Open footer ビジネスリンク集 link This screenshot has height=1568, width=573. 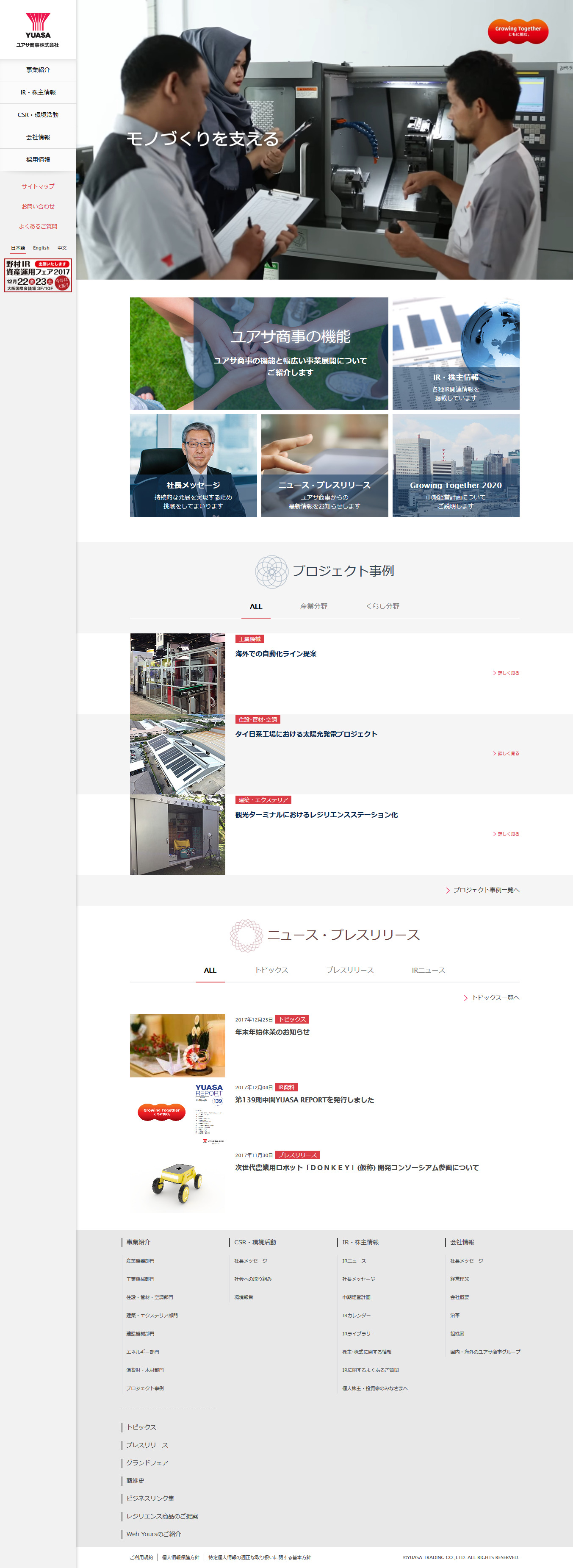150,1499
